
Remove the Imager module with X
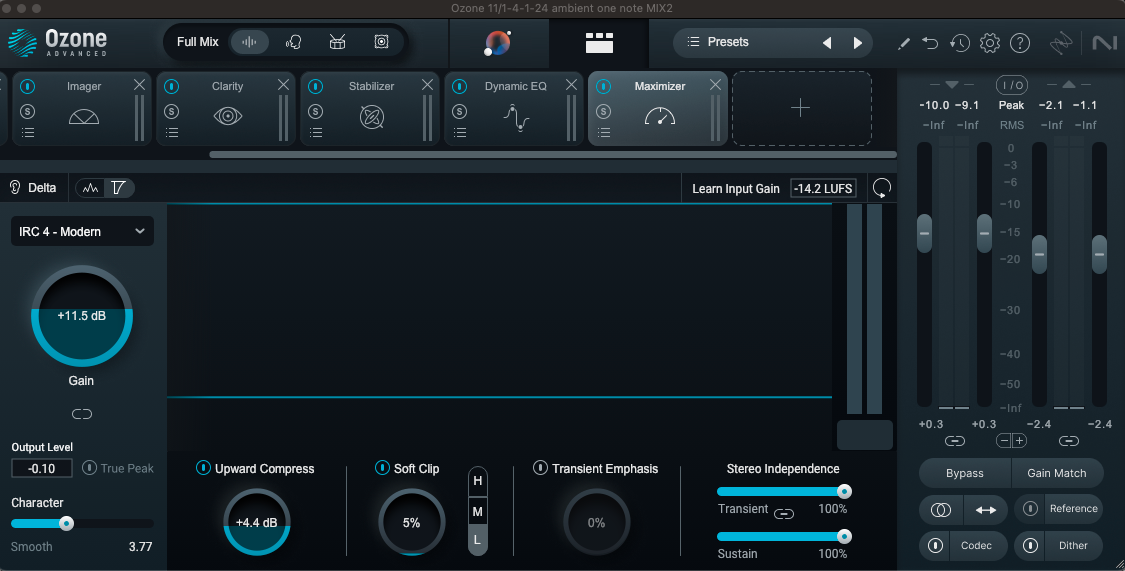coord(139,86)
